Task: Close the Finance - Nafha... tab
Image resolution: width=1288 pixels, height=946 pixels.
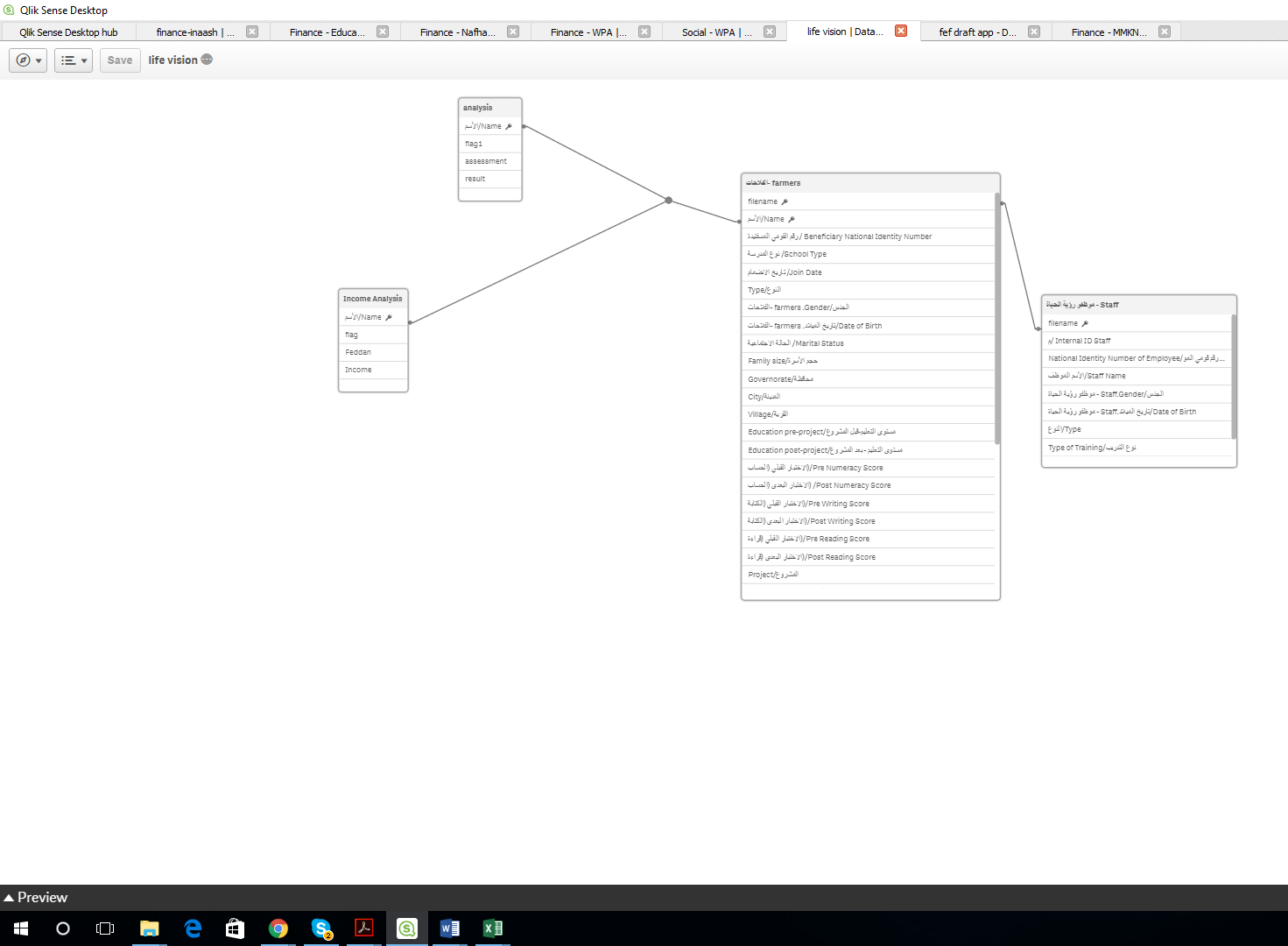Action: [513, 32]
